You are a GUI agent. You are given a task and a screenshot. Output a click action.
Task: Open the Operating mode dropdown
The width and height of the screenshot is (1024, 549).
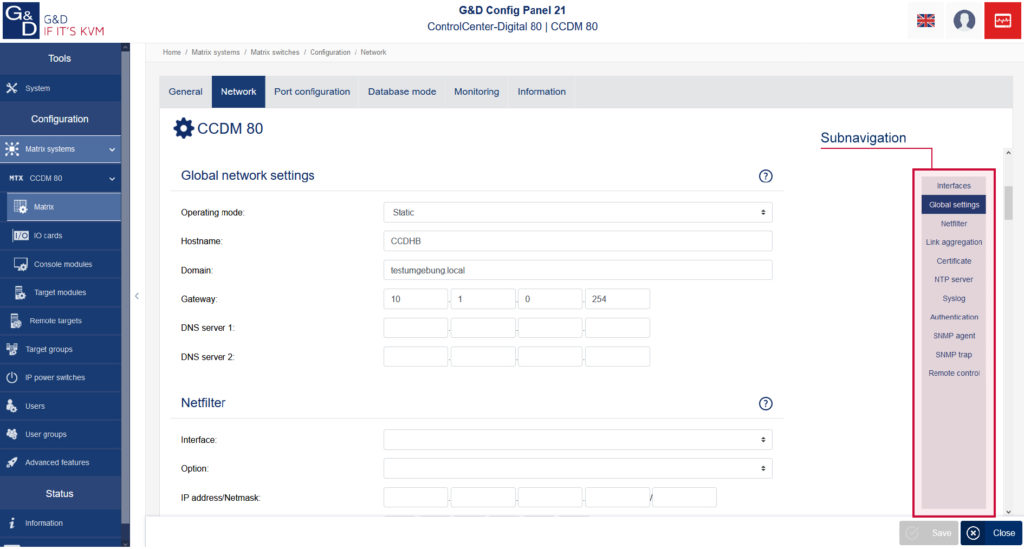(577, 212)
